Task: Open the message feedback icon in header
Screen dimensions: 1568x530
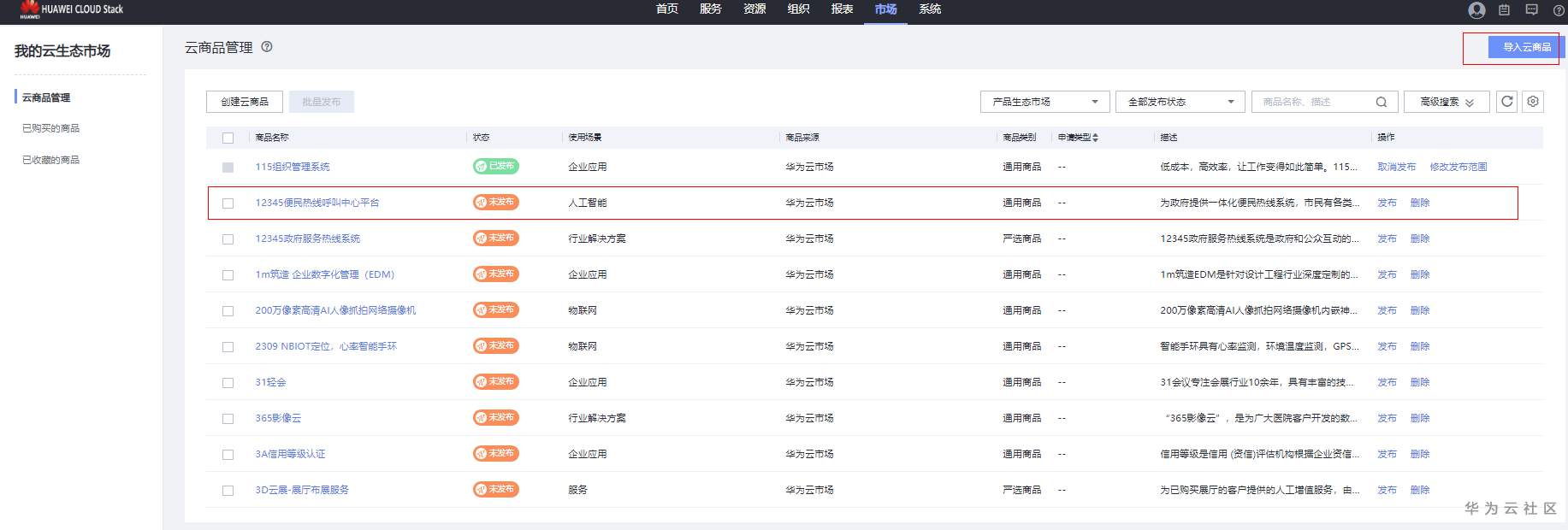Action: [1531, 10]
